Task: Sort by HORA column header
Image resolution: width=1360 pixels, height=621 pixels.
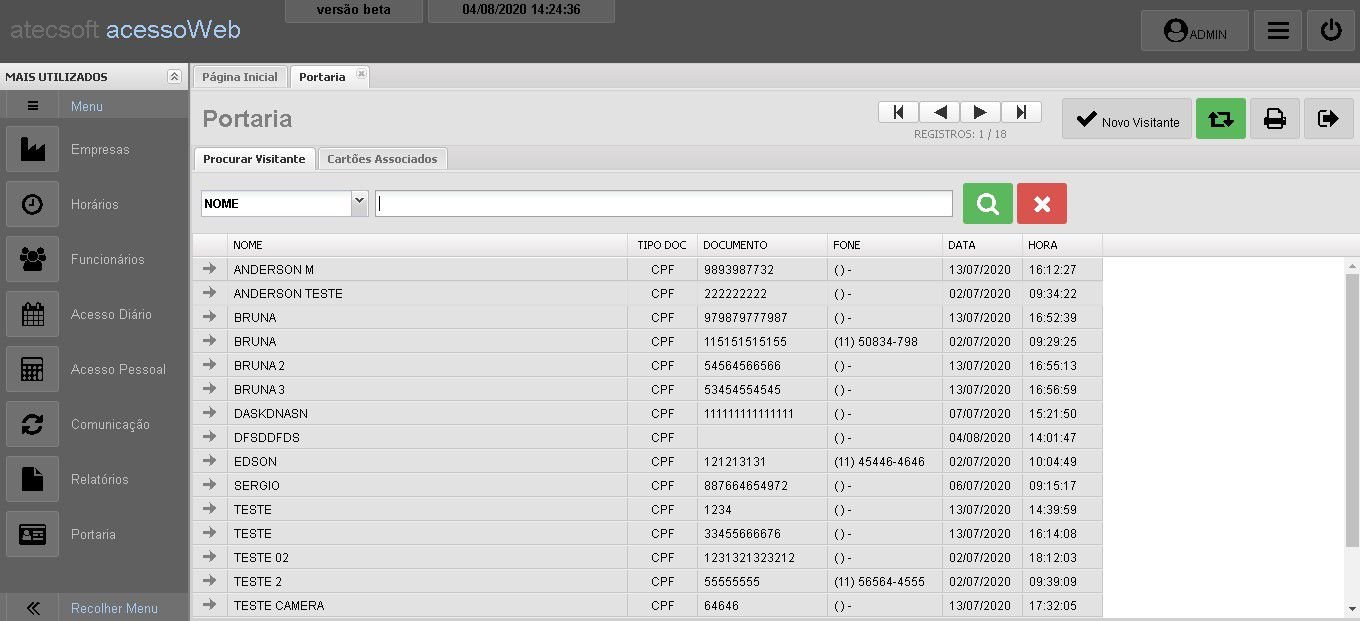Action: [x=1062, y=245]
